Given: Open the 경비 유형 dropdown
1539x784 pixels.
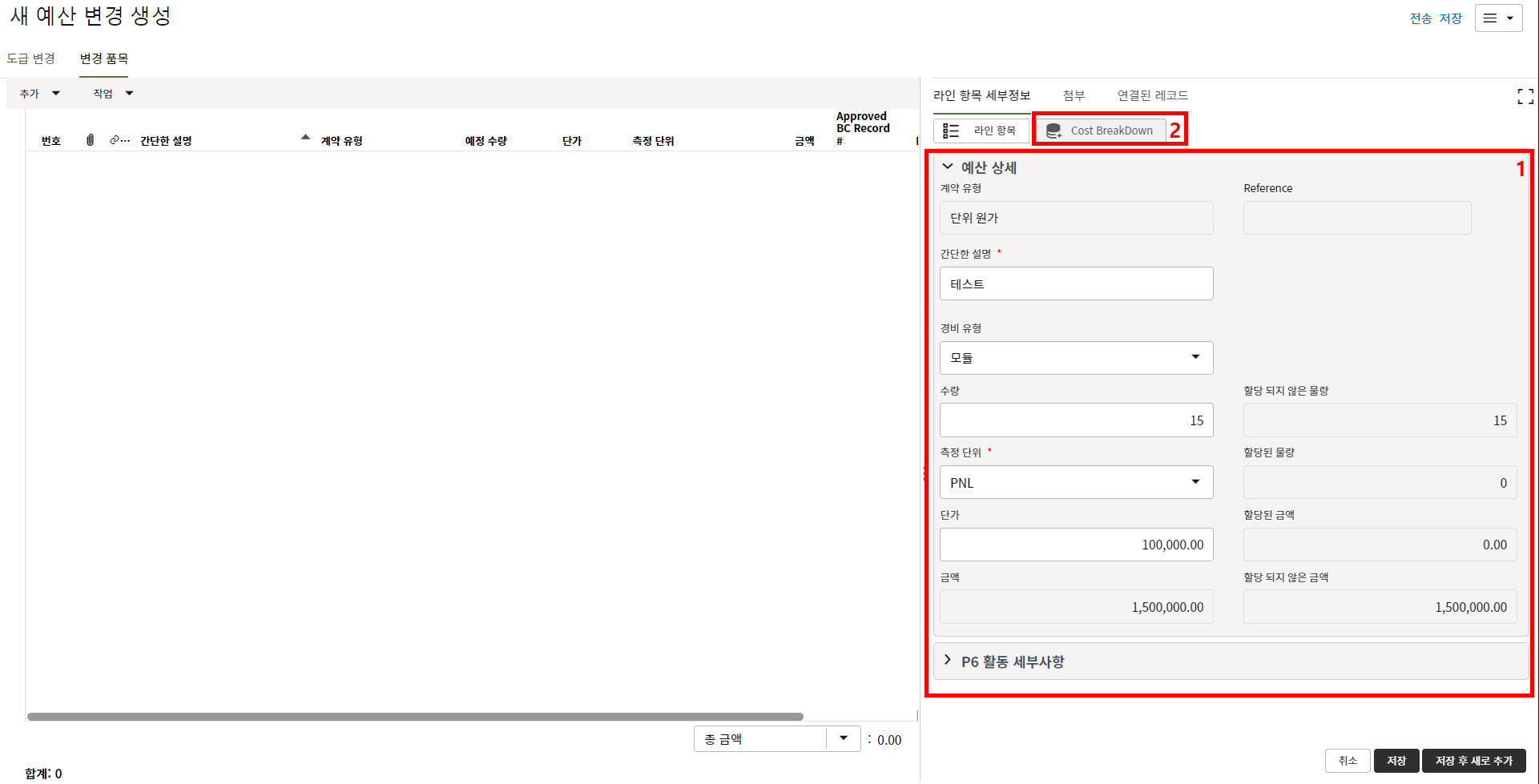Looking at the screenshot, I should point(1075,358).
